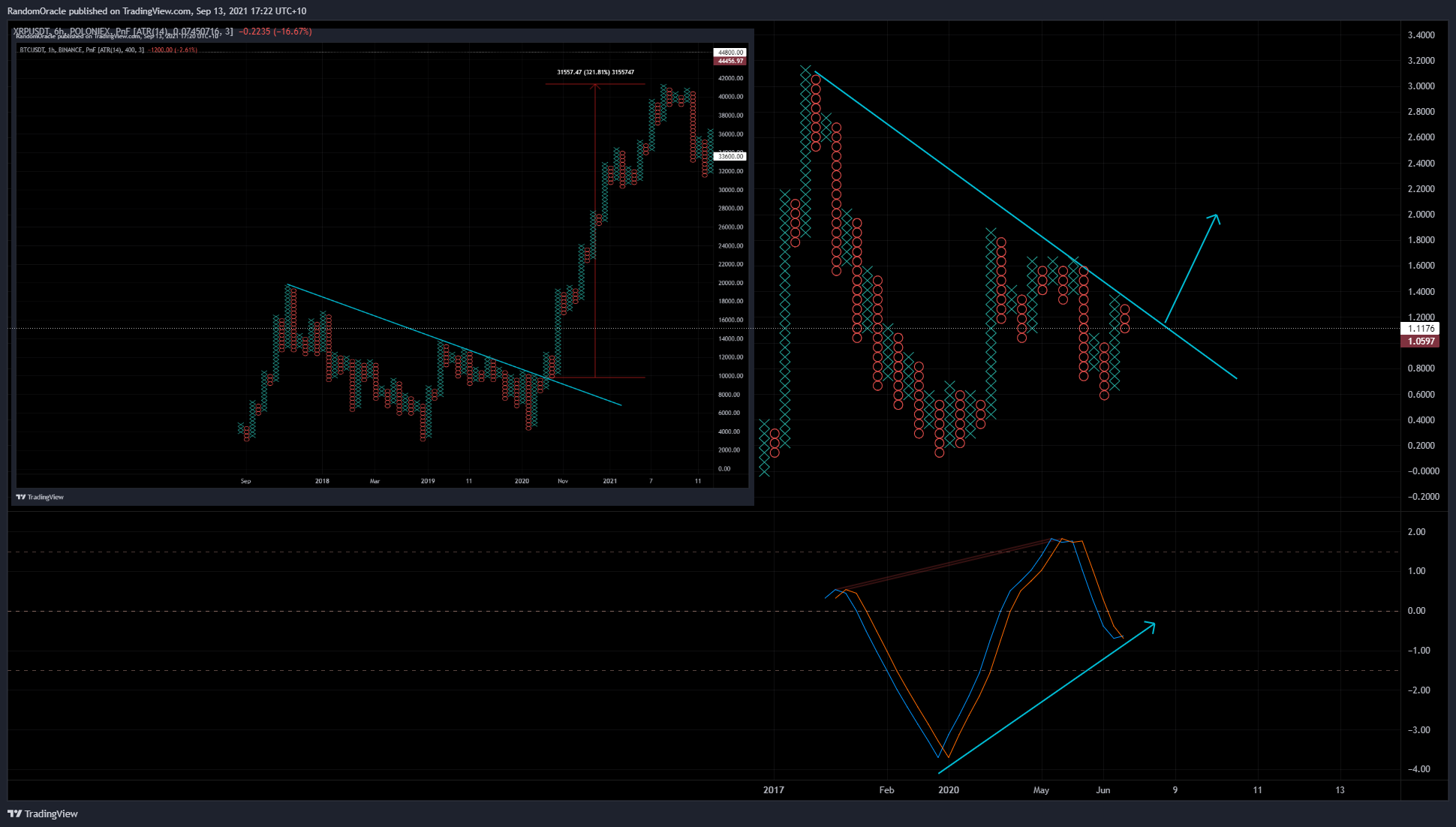Click the 1.6000 price axis label
Image resolution: width=1456 pixels, height=827 pixels.
[x=1421, y=266]
